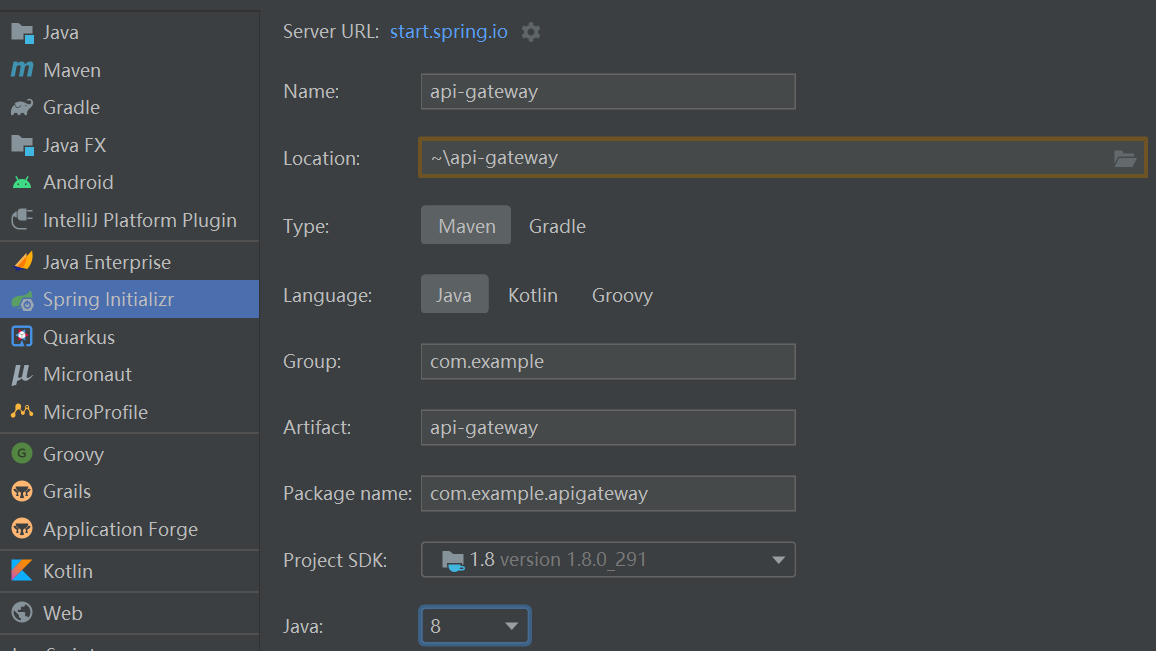Click the Application Forge icon
1156x651 pixels.
pos(22,529)
